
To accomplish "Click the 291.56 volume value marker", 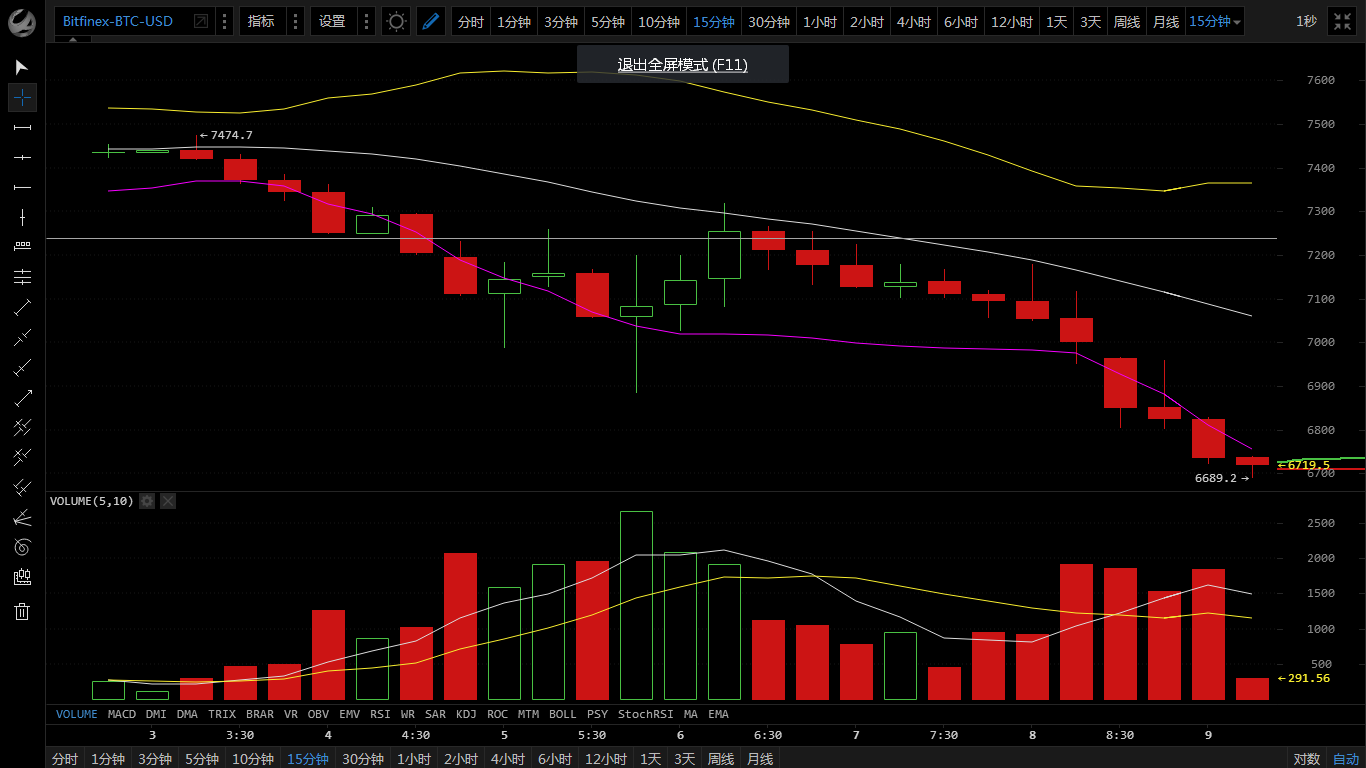I will coord(1305,678).
